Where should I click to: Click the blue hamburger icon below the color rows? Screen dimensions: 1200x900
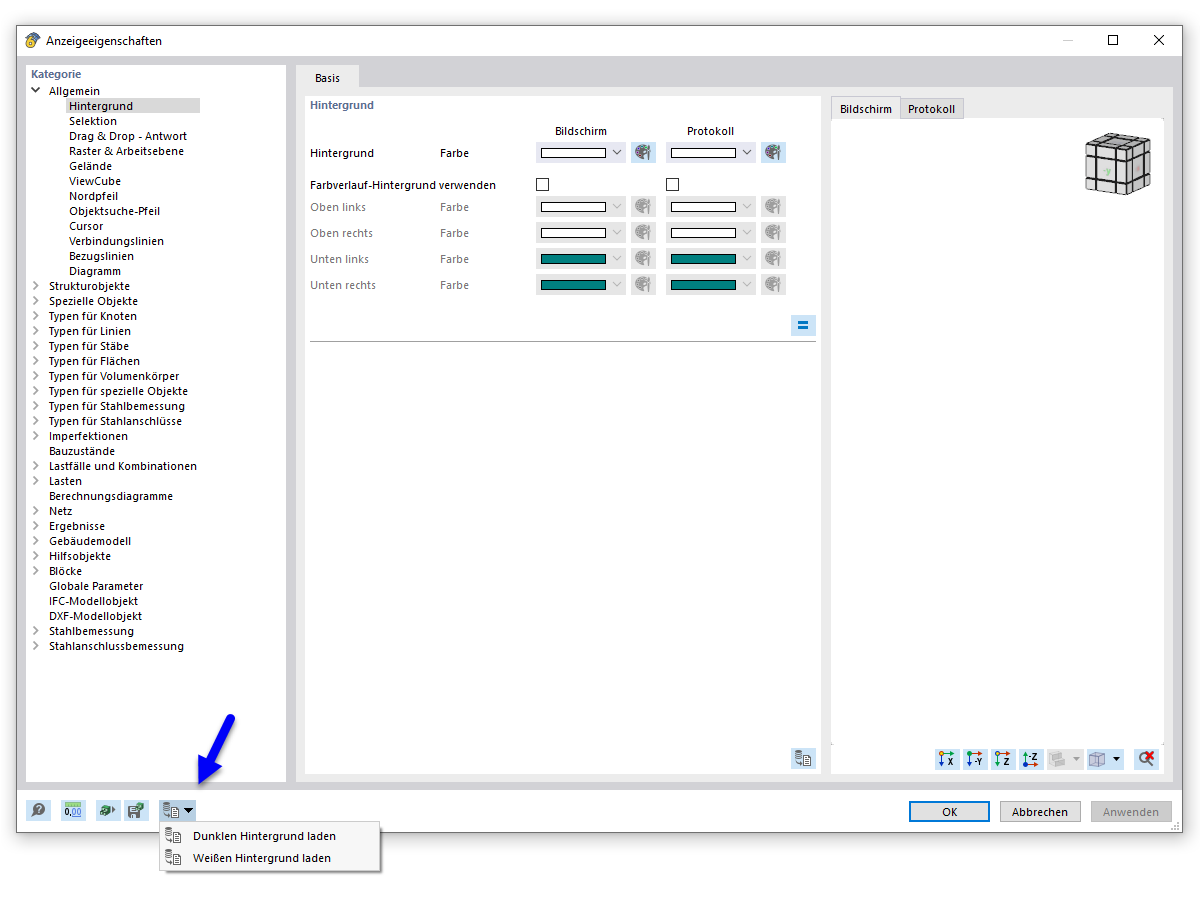pos(803,325)
